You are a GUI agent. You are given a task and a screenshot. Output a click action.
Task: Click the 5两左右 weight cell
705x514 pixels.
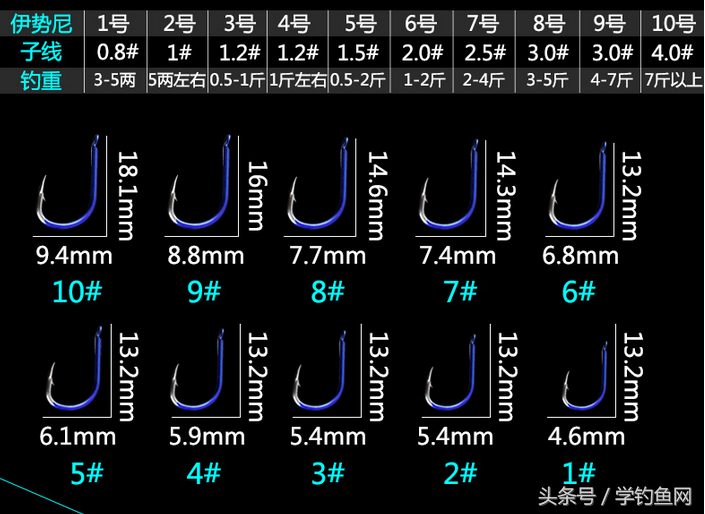[177, 81]
